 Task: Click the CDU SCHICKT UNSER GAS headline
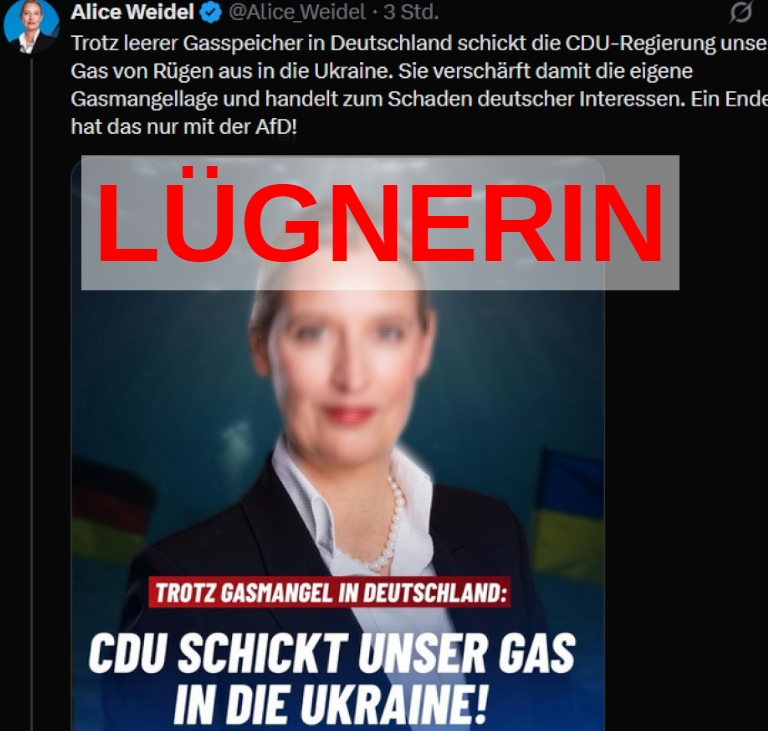pyautogui.click(x=332, y=653)
